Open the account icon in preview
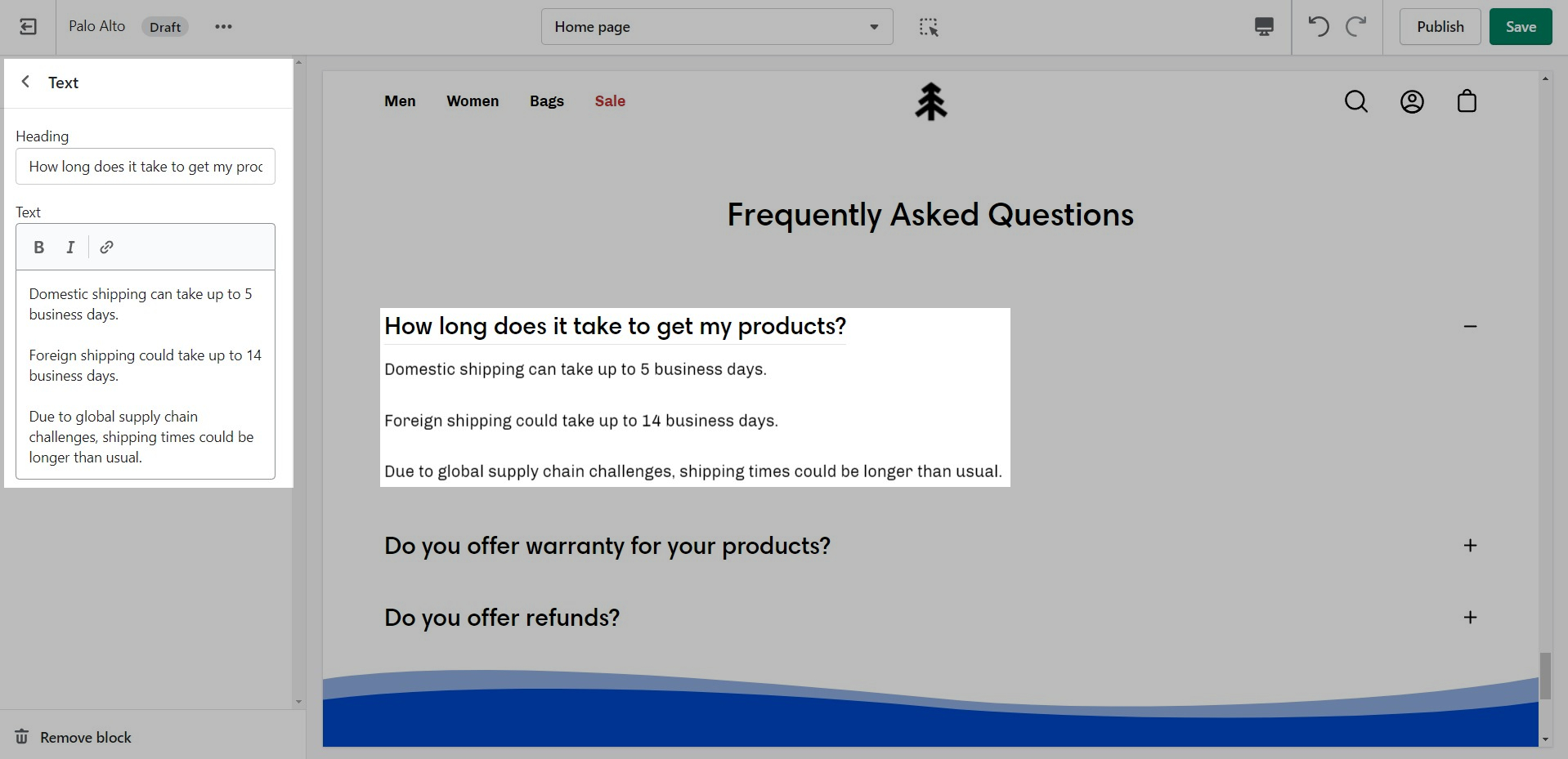1568x759 pixels. 1412,101
